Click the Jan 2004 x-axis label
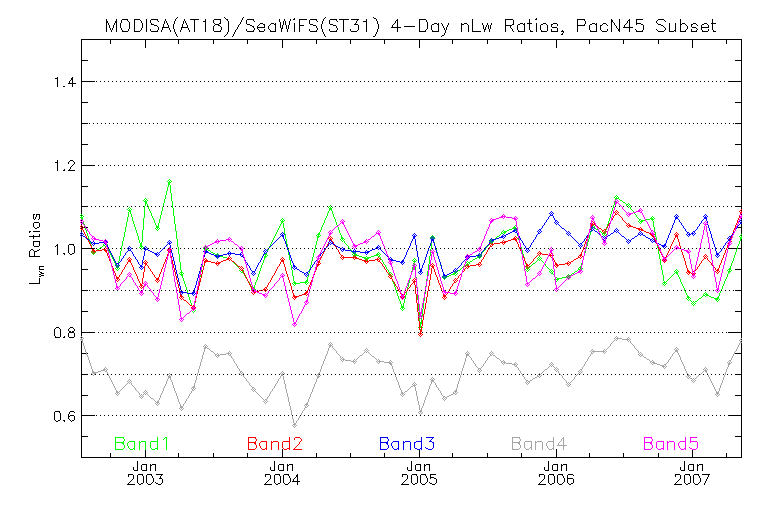This screenshot has height=512, width=768. click(282, 473)
